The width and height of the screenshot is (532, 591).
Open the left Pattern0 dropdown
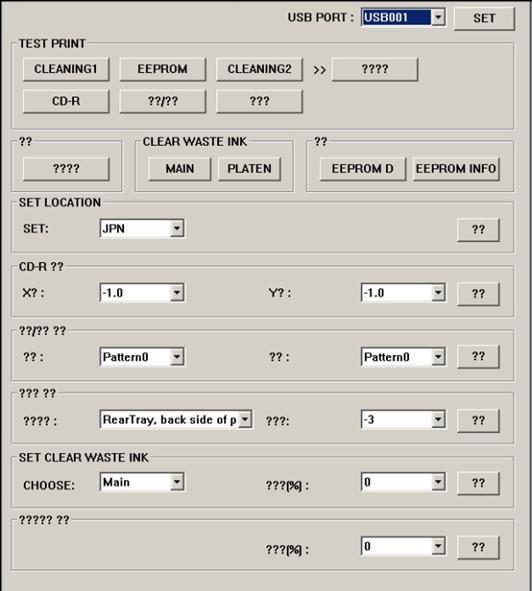(x=176, y=357)
